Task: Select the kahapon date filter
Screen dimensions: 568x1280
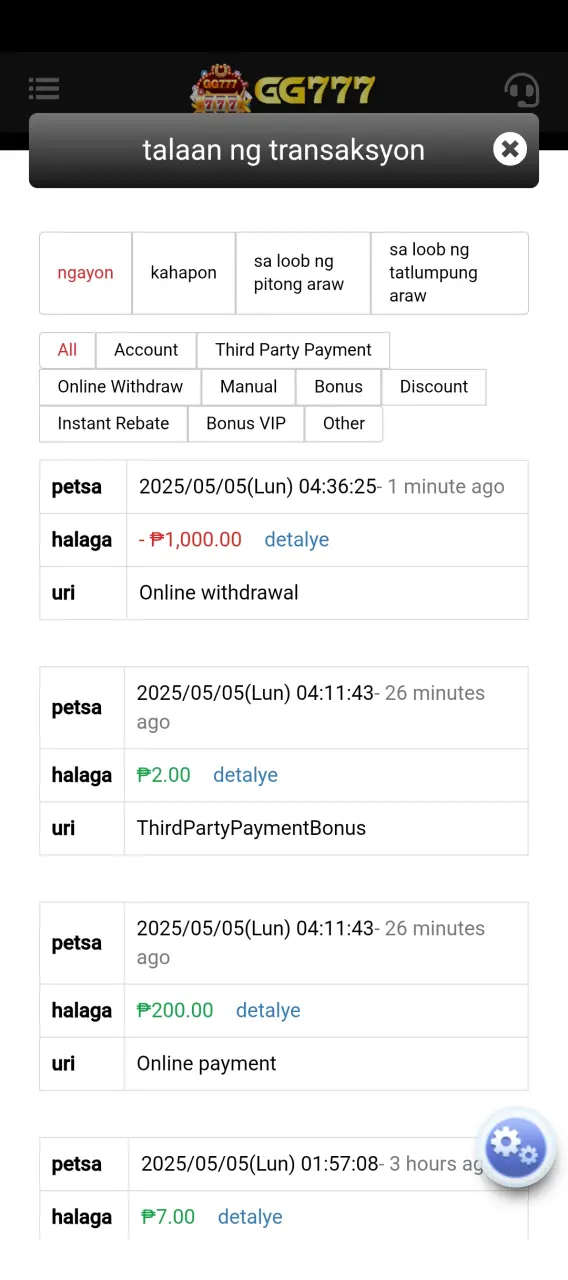Action: (184, 273)
